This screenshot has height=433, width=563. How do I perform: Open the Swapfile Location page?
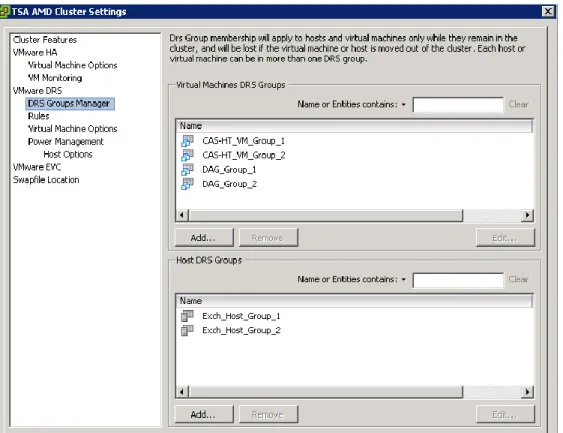tap(46, 180)
